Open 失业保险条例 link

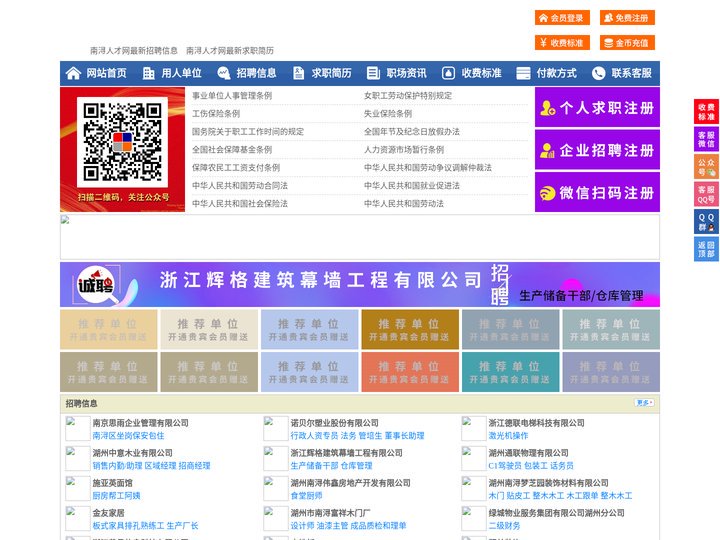point(388,113)
